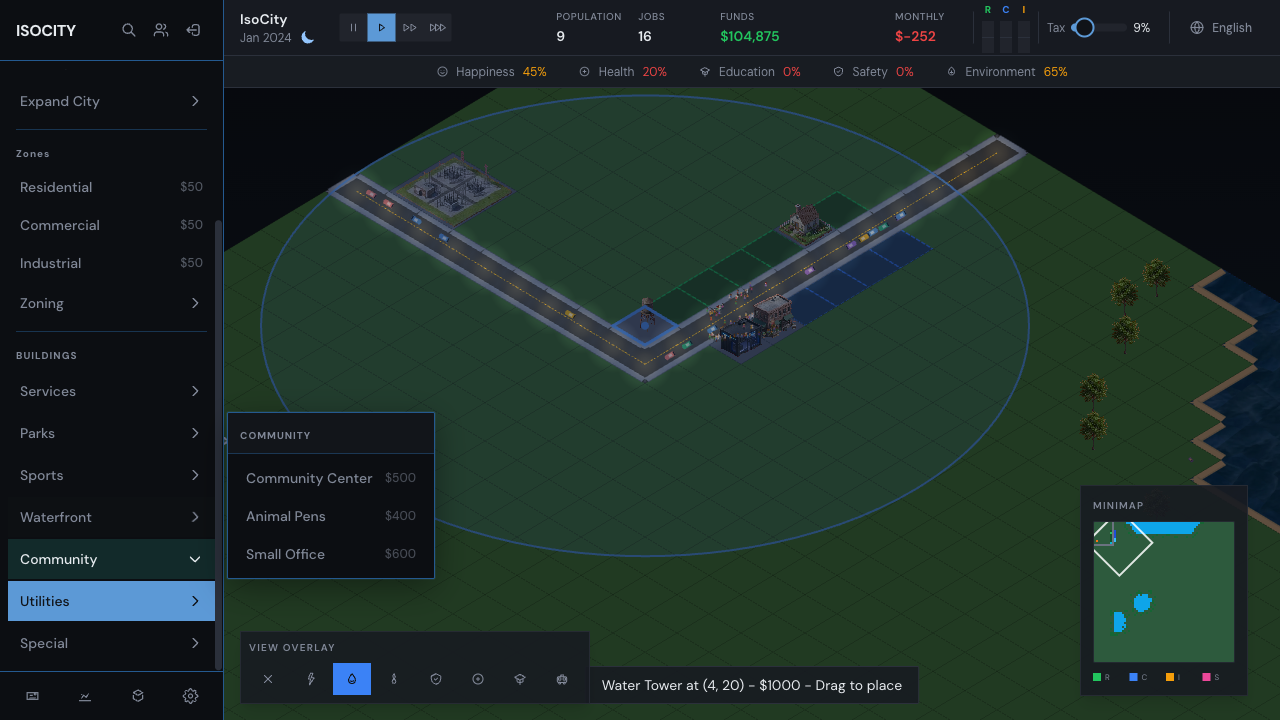
Task: Expand the Zoning section chevron
Action: click(196, 303)
